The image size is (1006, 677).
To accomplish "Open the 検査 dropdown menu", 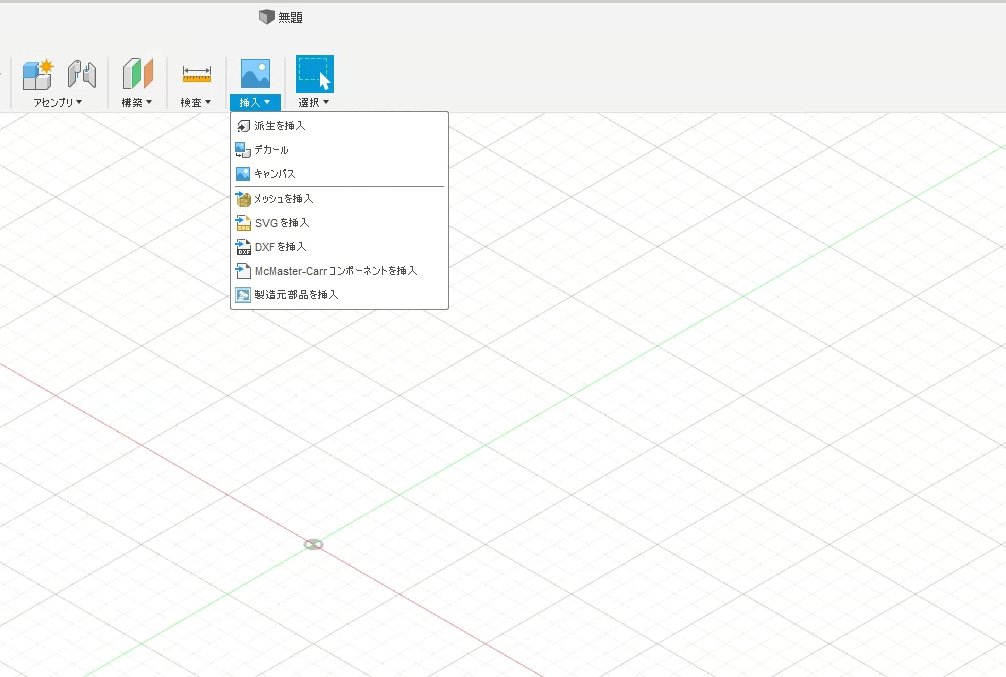I will 196,102.
